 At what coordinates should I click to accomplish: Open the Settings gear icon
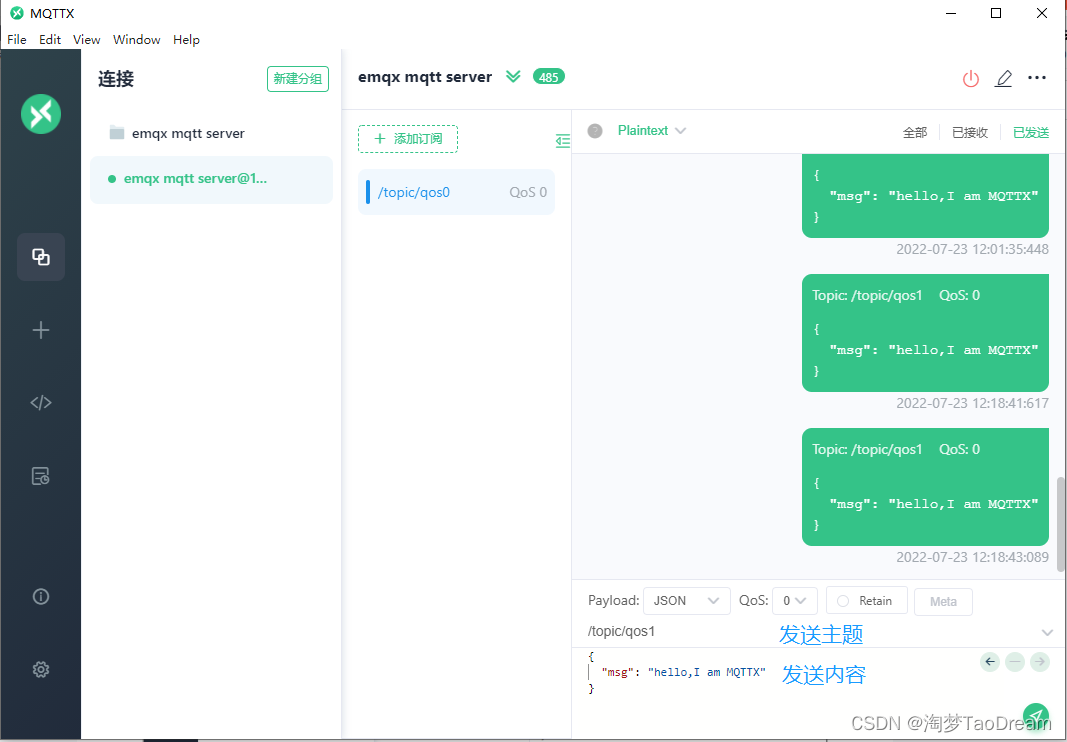pyautogui.click(x=41, y=669)
